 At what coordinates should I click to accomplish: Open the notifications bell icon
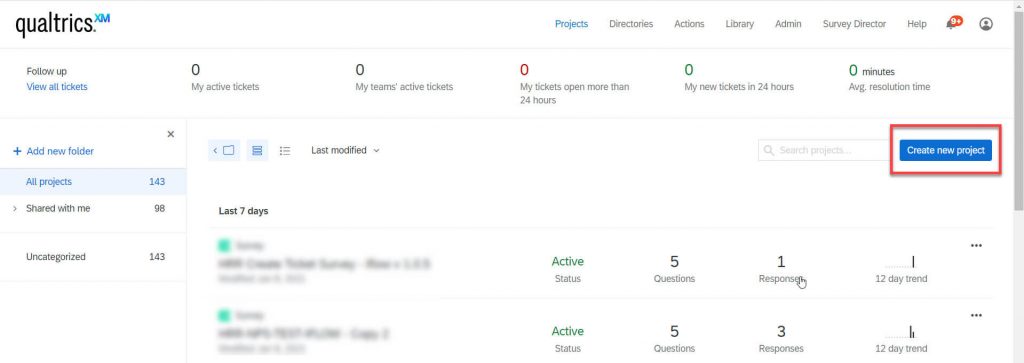[x=953, y=24]
